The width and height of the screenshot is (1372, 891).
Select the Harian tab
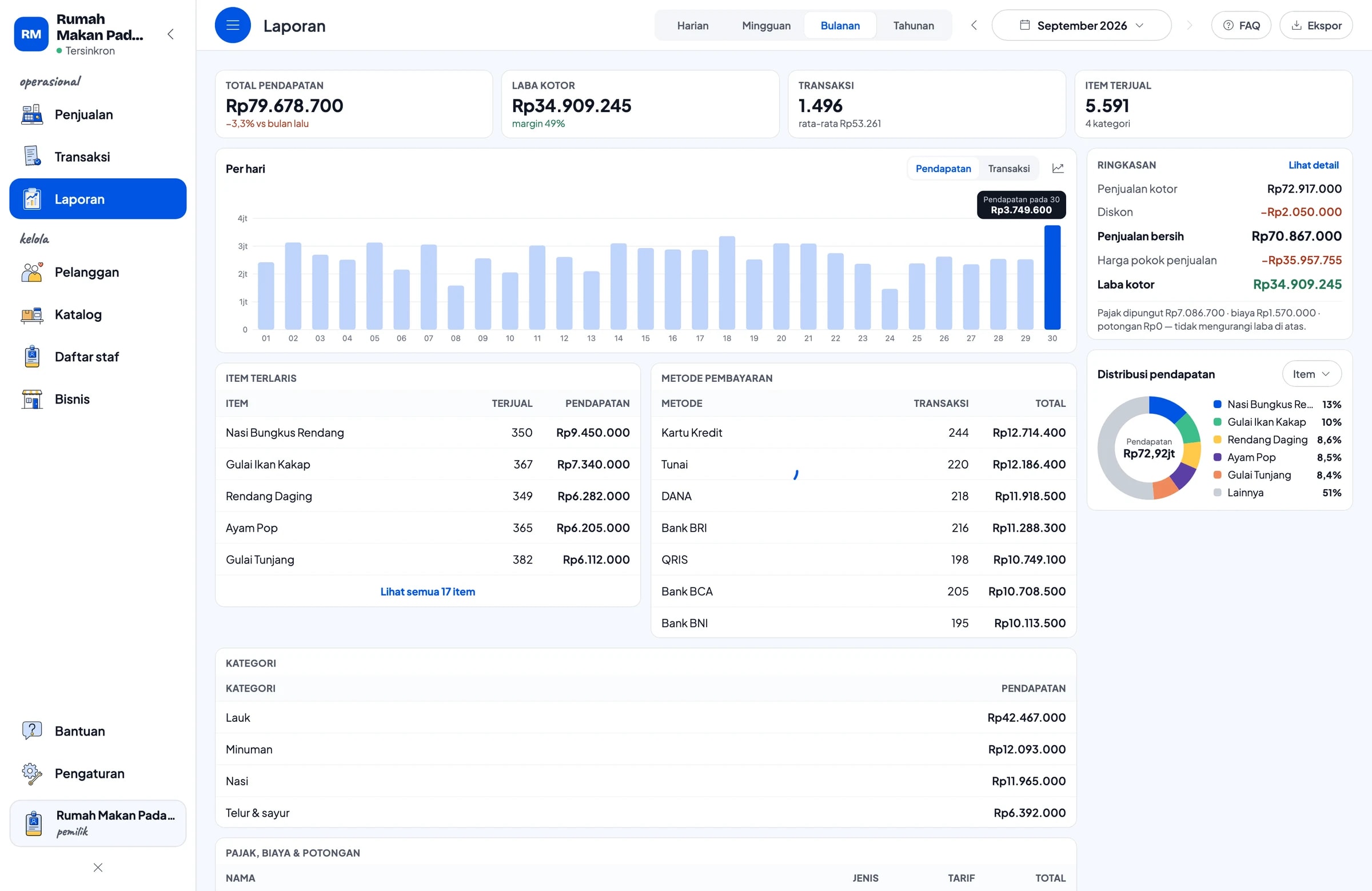(x=692, y=25)
